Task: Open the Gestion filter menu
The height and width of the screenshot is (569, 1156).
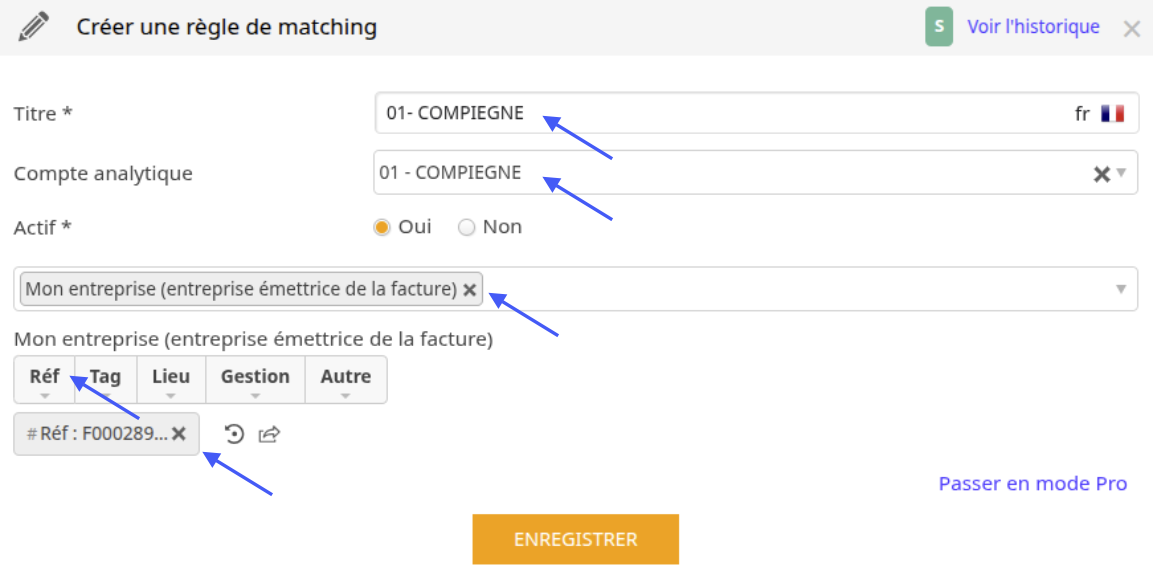Action: tap(255, 380)
